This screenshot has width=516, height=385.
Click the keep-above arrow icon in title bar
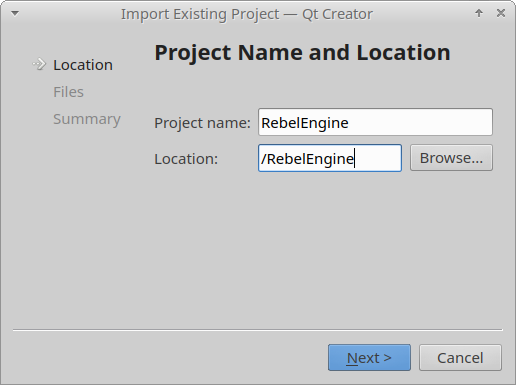[x=479, y=13]
